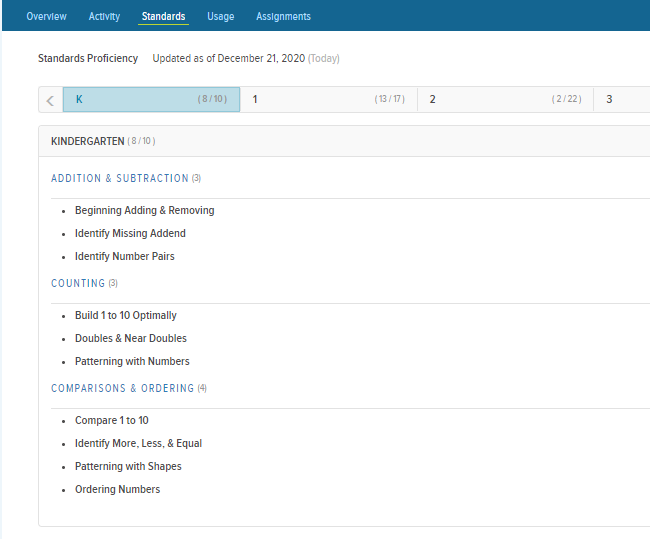Open the Overview tab

(46, 16)
